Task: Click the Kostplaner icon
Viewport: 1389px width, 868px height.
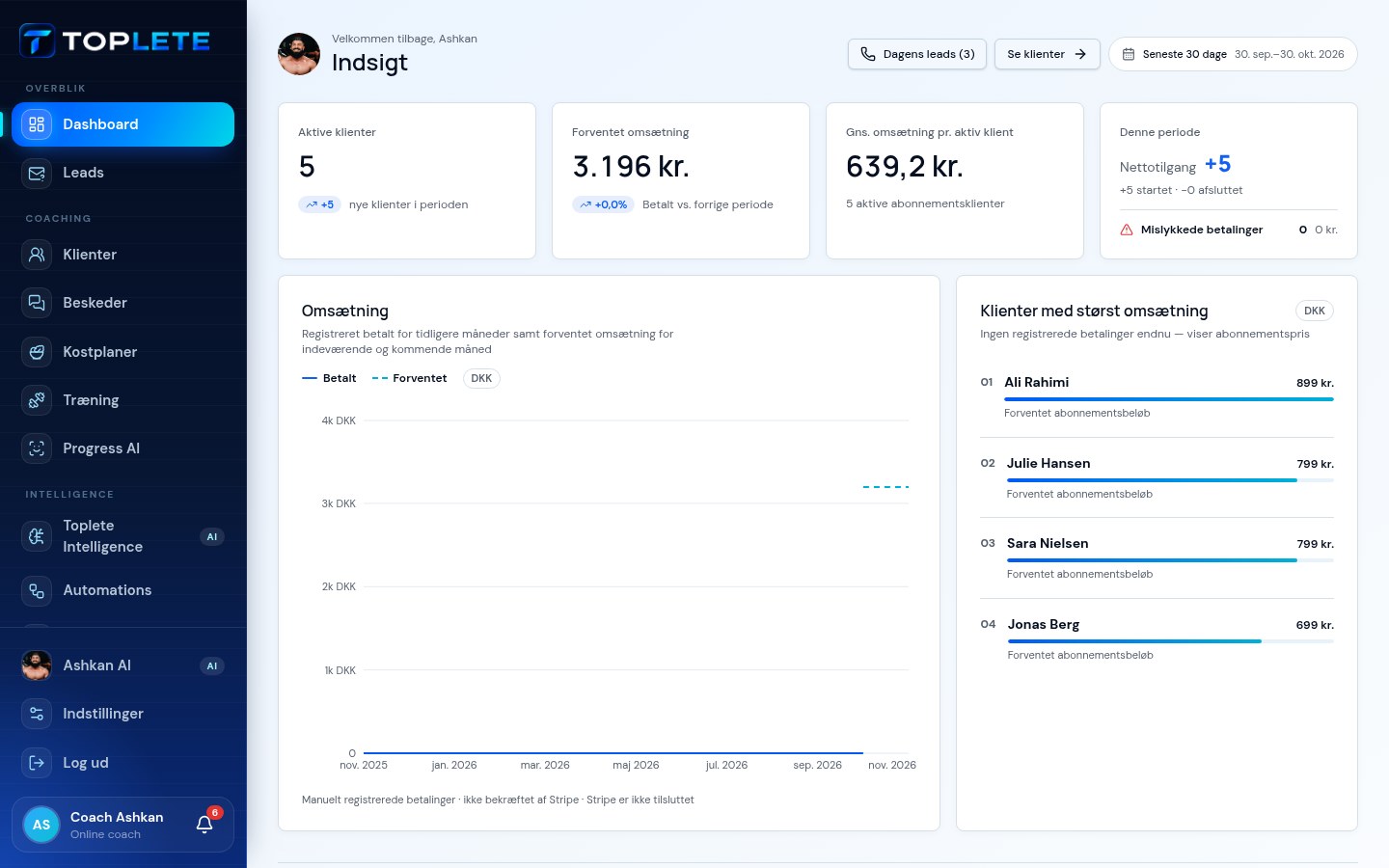Action: (37, 352)
